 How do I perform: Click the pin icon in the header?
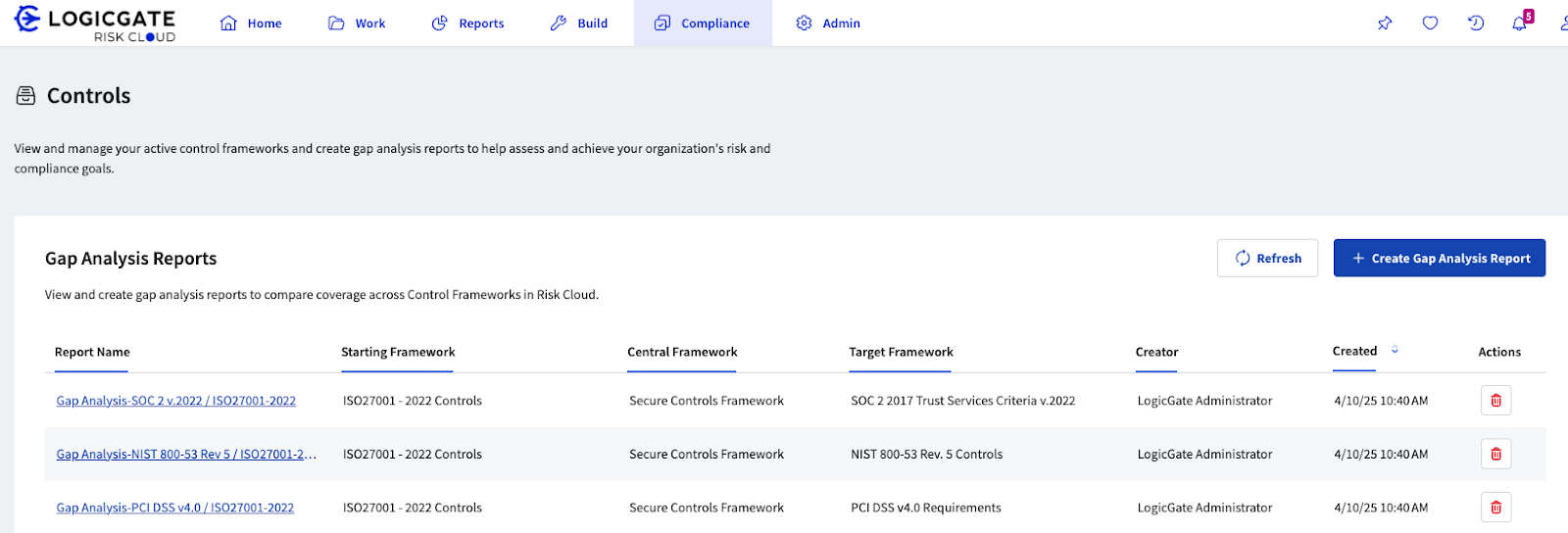(1385, 24)
